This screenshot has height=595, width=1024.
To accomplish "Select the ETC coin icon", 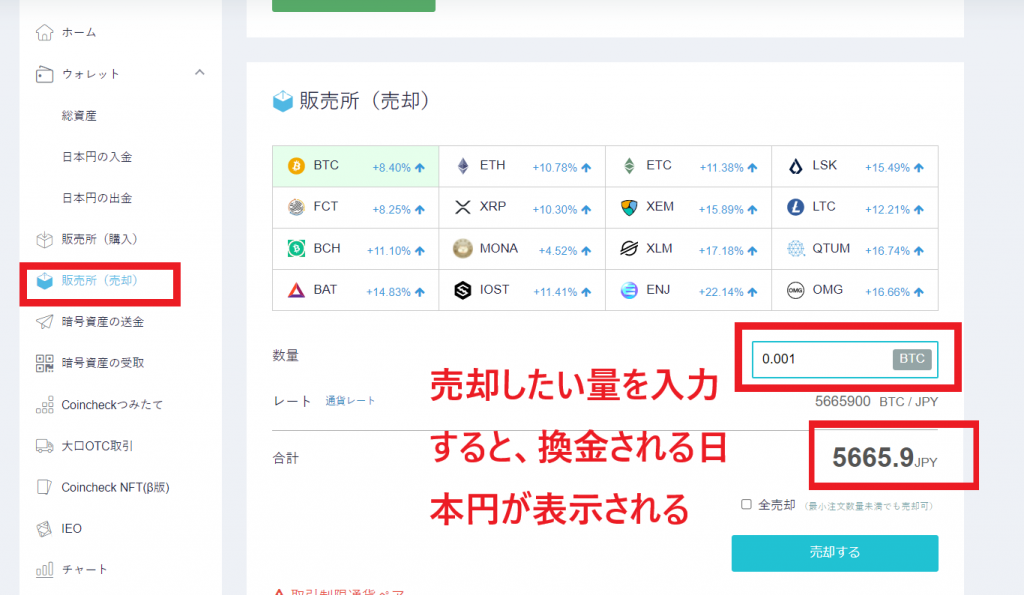I will click(x=629, y=166).
